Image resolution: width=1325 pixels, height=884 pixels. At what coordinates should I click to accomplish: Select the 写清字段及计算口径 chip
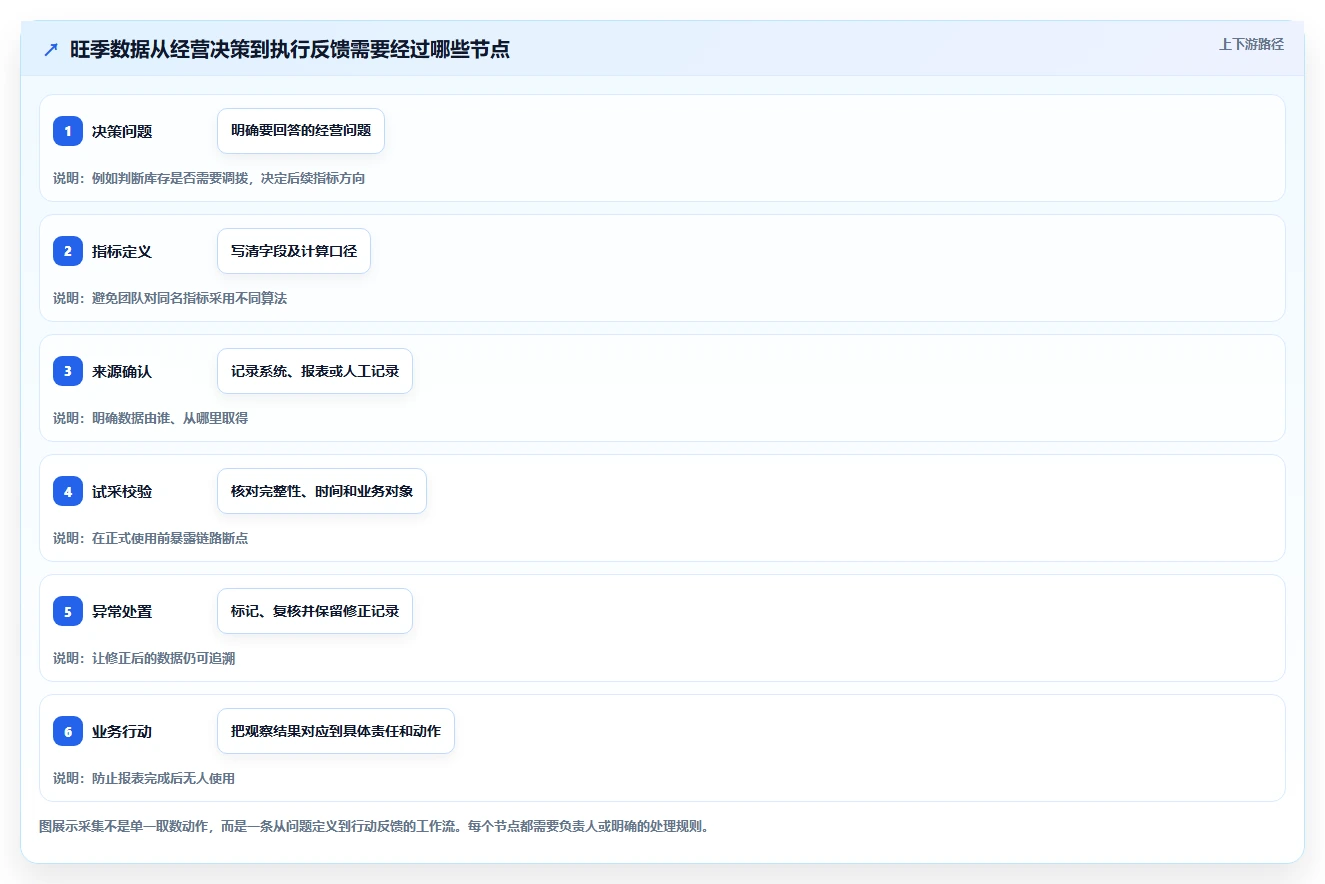tap(294, 251)
